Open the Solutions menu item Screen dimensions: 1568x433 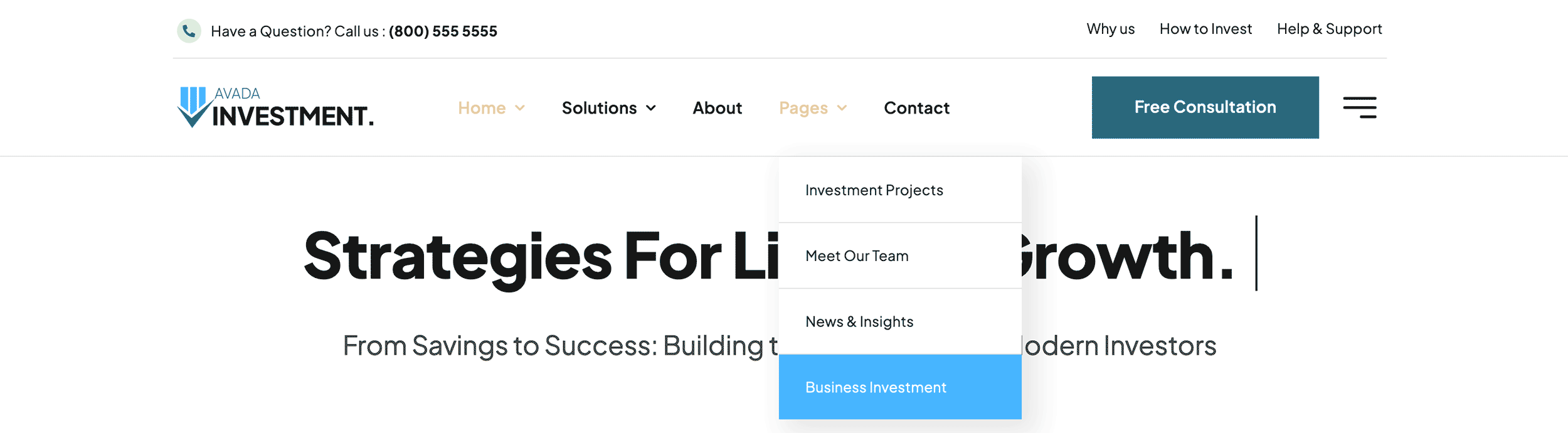click(599, 108)
